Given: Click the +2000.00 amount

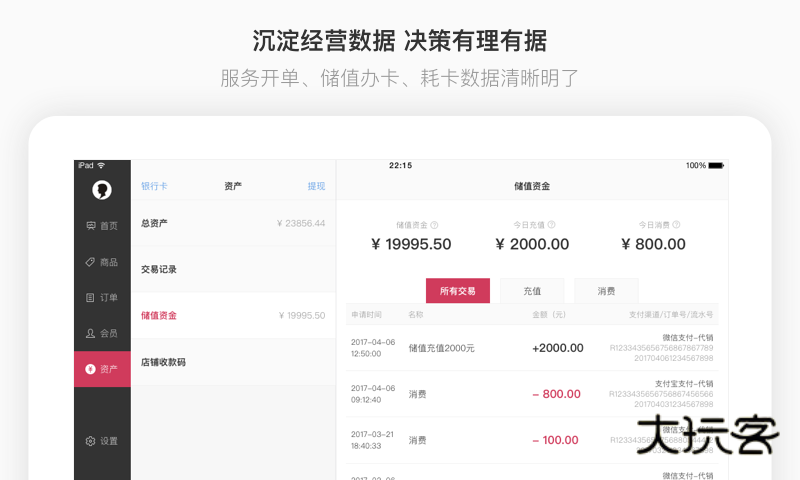Looking at the screenshot, I should click(x=558, y=348).
